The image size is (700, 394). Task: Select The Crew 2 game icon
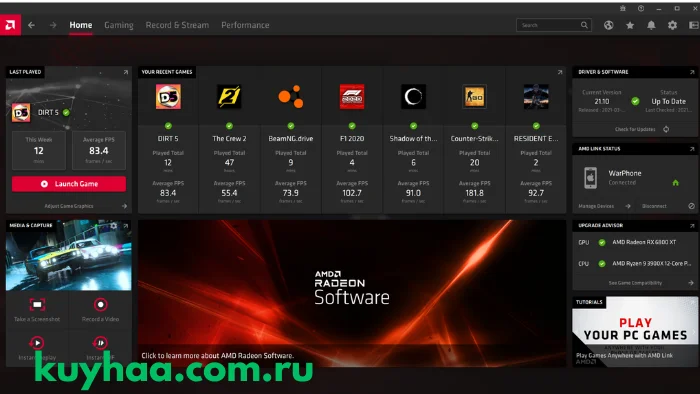tap(229, 96)
